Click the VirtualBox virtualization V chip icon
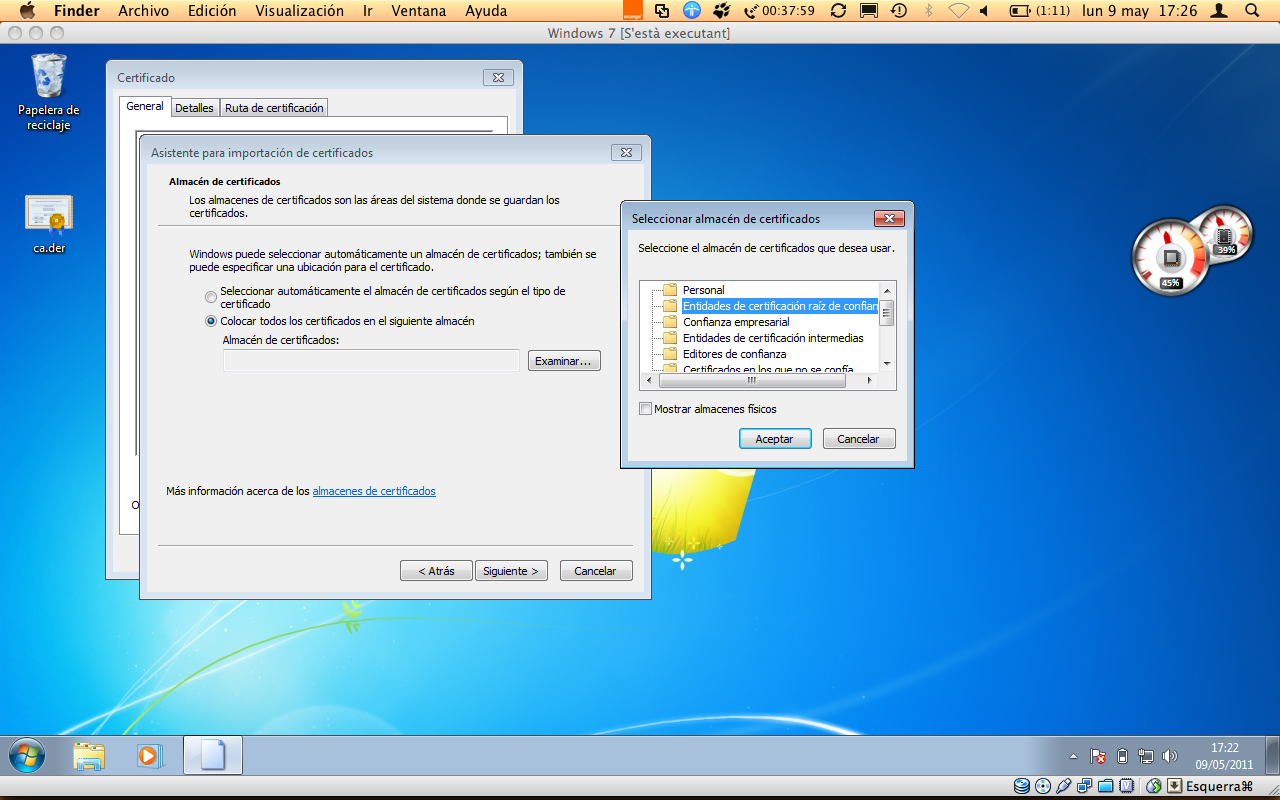1280x800 pixels. point(1127,786)
